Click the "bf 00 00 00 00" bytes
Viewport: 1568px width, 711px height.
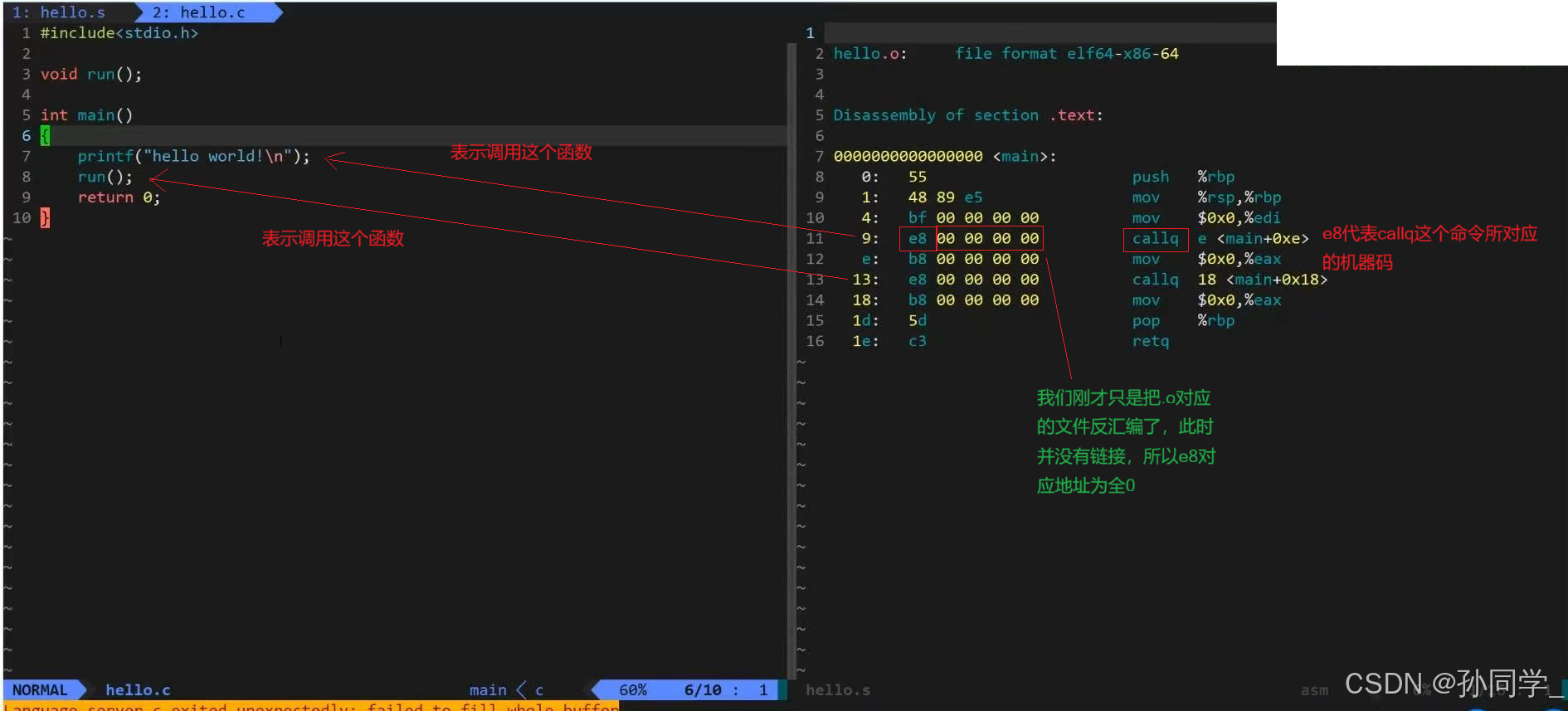coord(973,218)
